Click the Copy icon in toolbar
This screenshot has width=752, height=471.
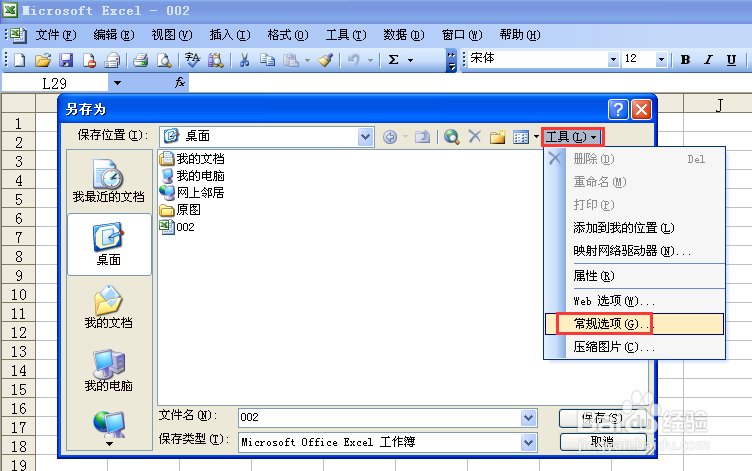pos(267,60)
